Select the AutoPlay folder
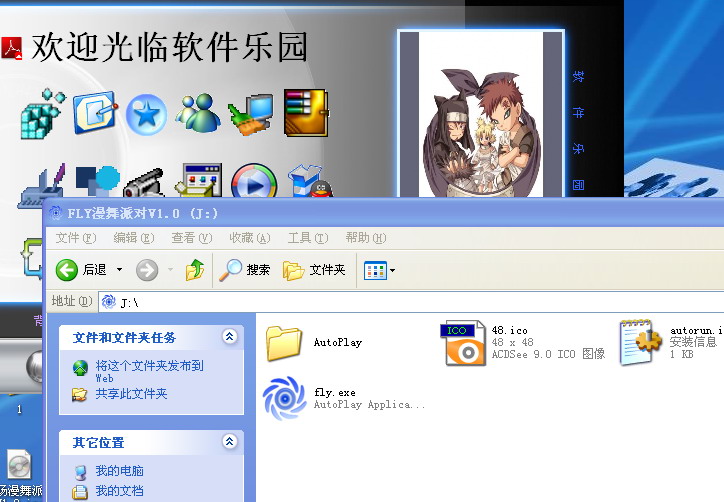This screenshot has width=724, height=502. pyautogui.click(x=314, y=343)
